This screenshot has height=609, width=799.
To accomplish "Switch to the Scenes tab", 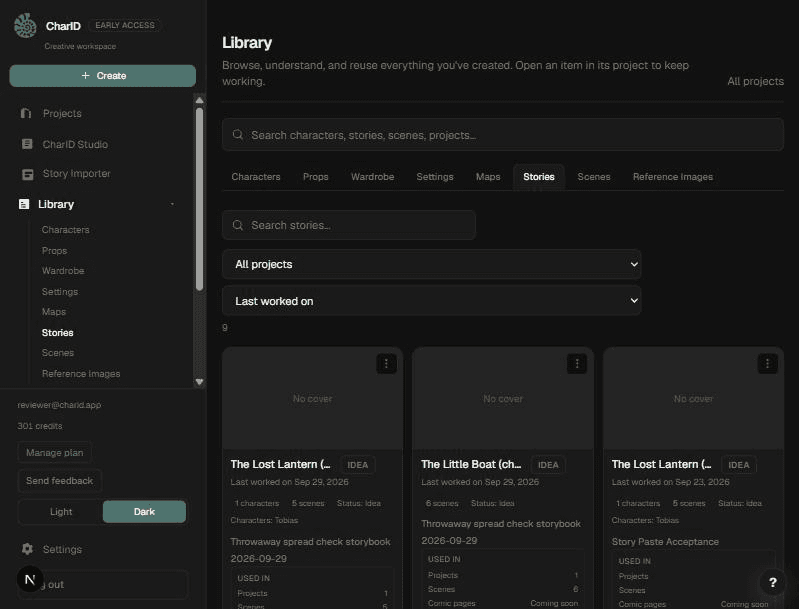I will [594, 177].
